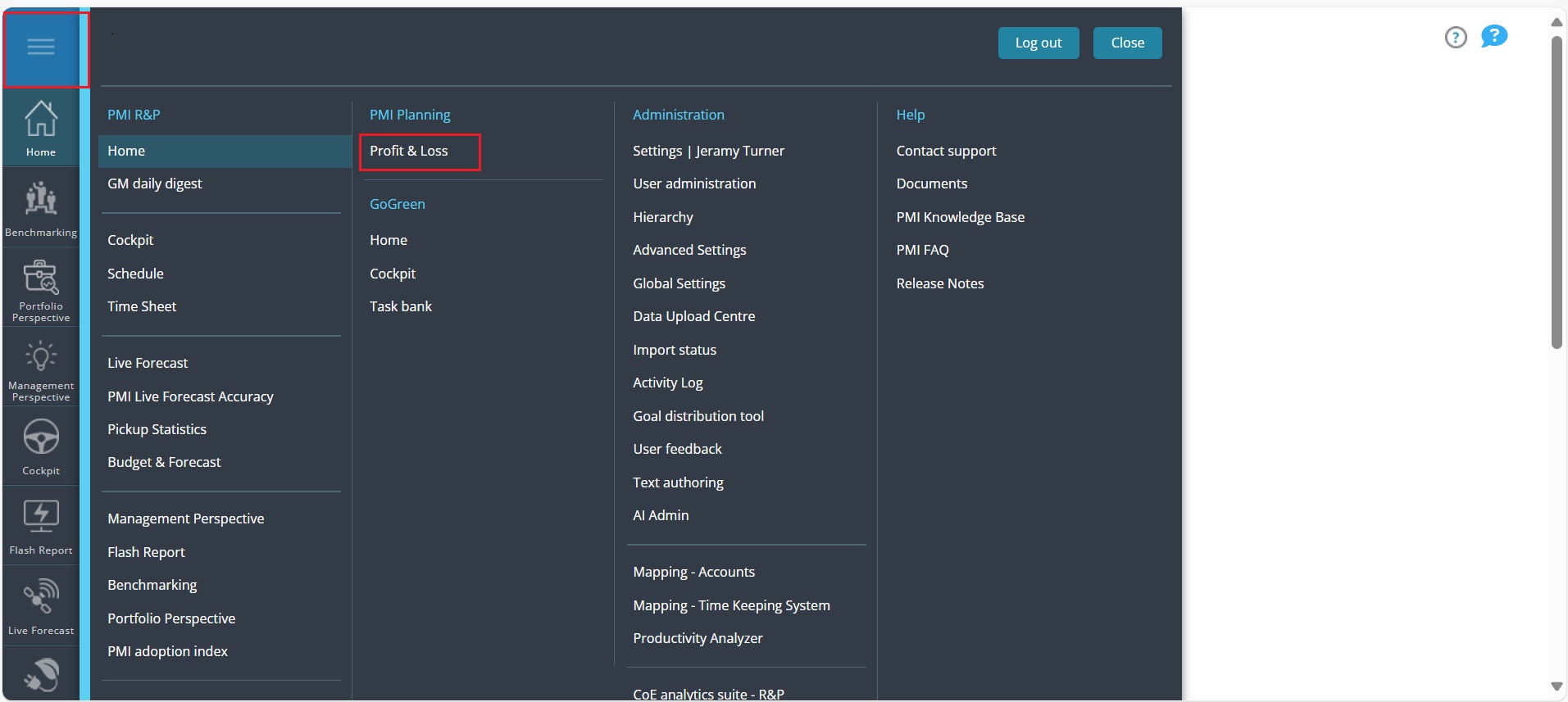Open Benchmarking in the sidebar
The height and width of the screenshot is (702, 1568).
(x=41, y=208)
